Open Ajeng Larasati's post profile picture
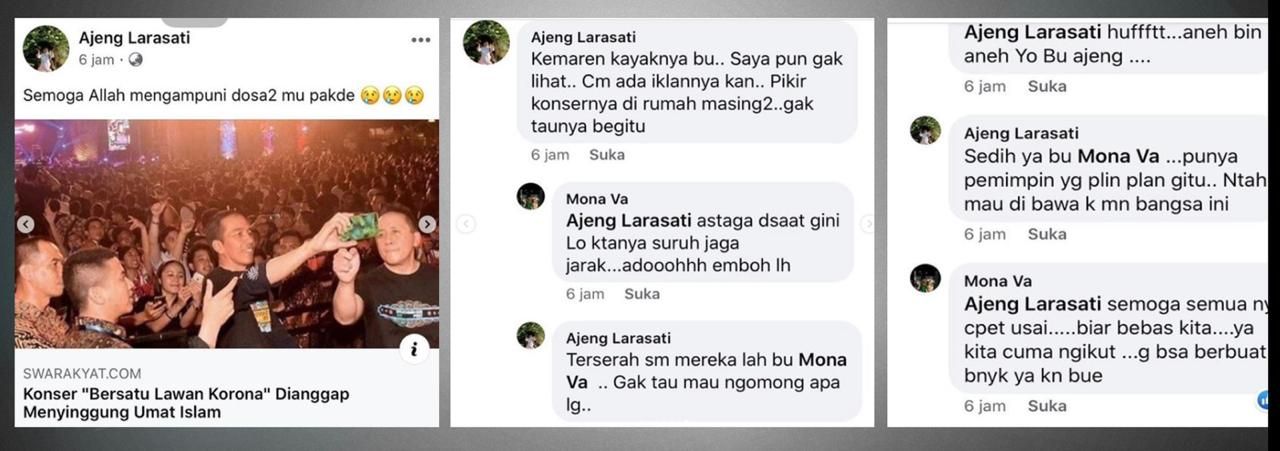This screenshot has width=1280, height=451. click(46, 48)
